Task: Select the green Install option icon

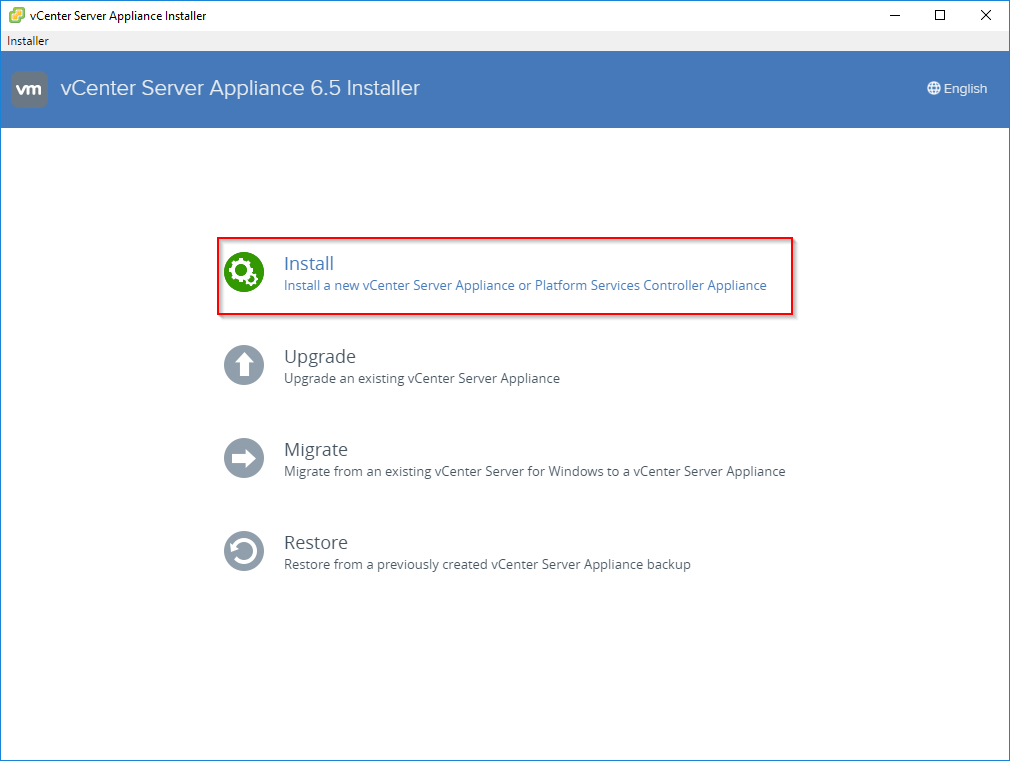Action: (244, 271)
